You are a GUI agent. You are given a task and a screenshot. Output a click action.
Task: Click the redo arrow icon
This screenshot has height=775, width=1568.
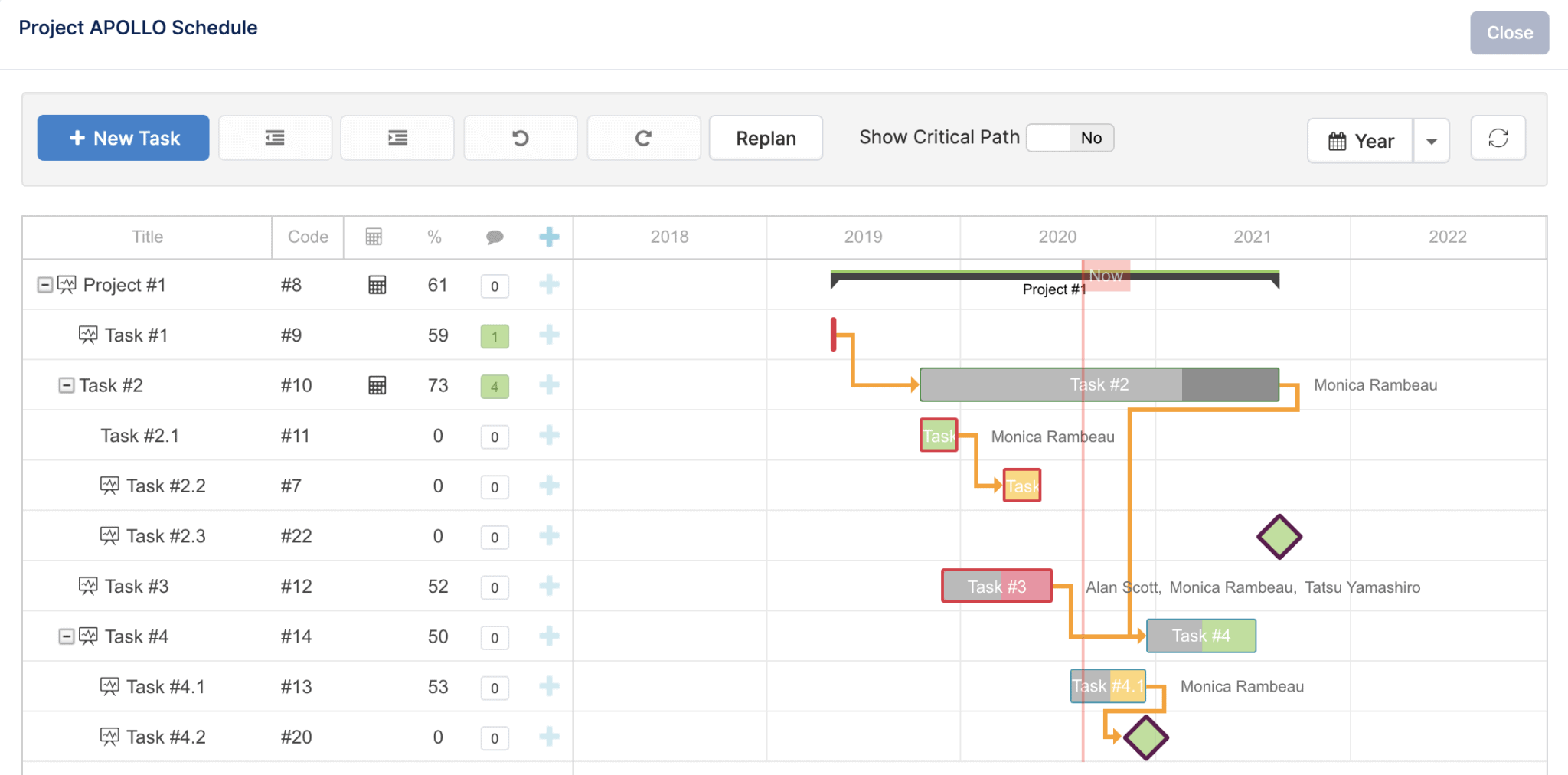click(643, 138)
